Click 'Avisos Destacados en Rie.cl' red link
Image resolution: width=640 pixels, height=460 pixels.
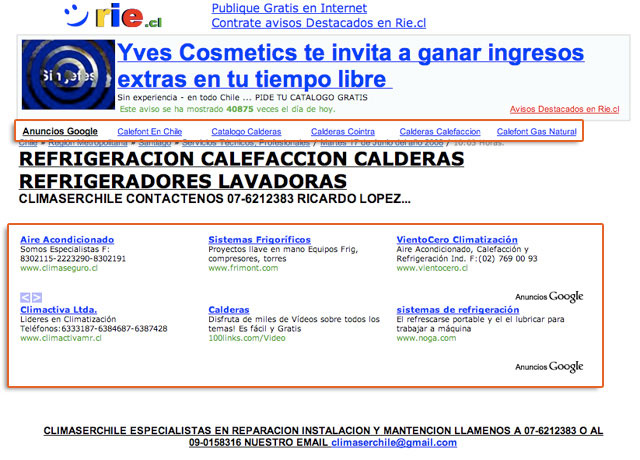click(x=564, y=109)
